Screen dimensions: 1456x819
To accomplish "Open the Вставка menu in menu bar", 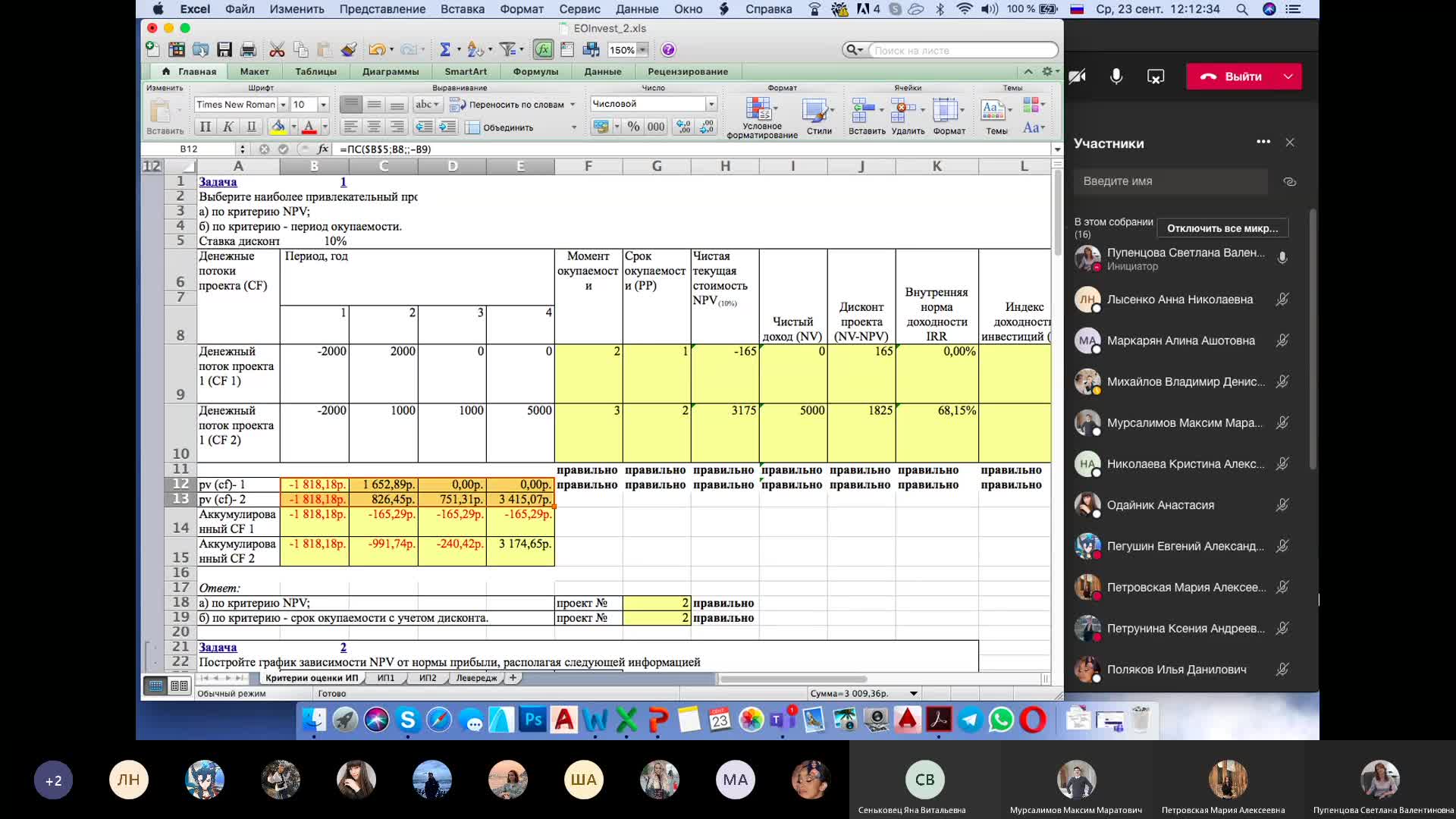I will click(462, 9).
